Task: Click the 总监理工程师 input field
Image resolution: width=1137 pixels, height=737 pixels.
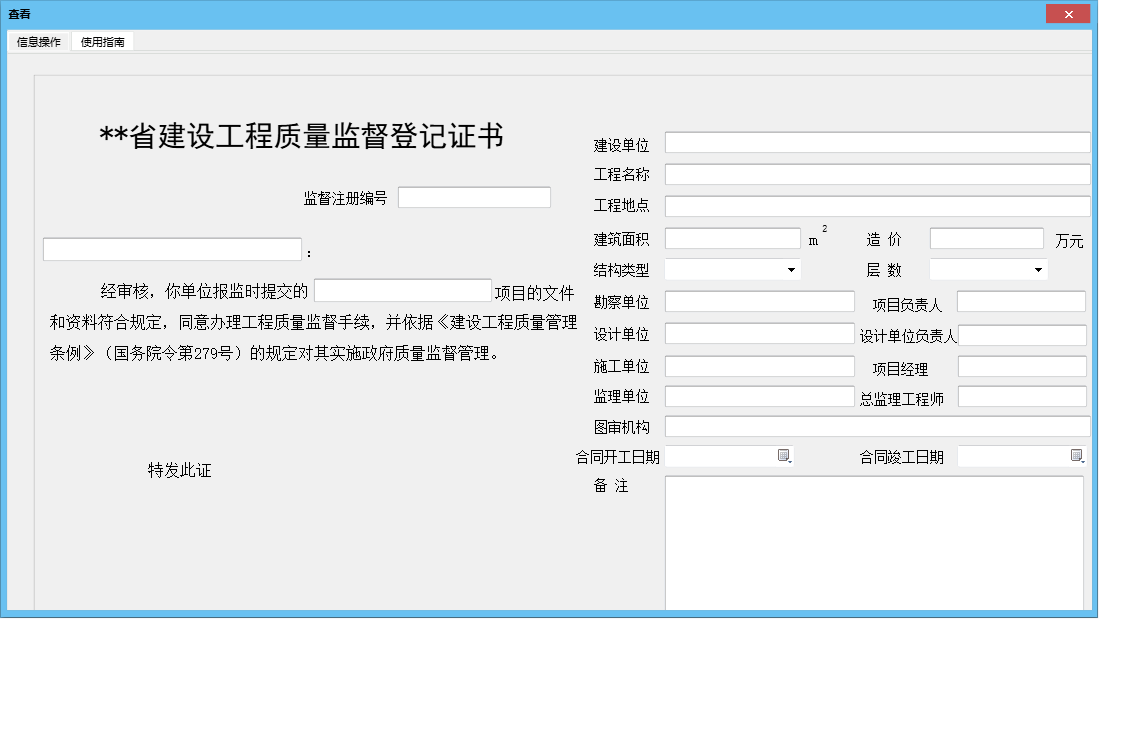Action: click(1021, 396)
